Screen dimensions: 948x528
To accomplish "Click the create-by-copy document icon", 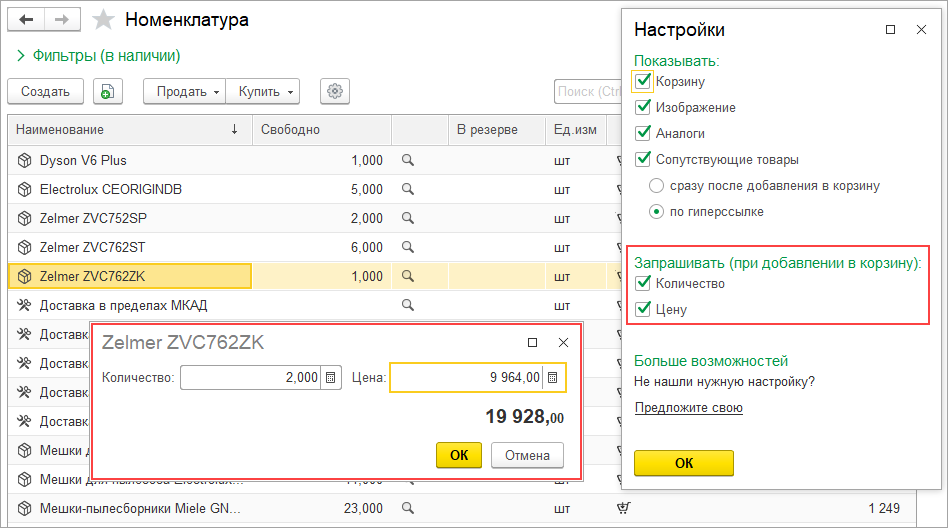I will pyautogui.click(x=108, y=91).
